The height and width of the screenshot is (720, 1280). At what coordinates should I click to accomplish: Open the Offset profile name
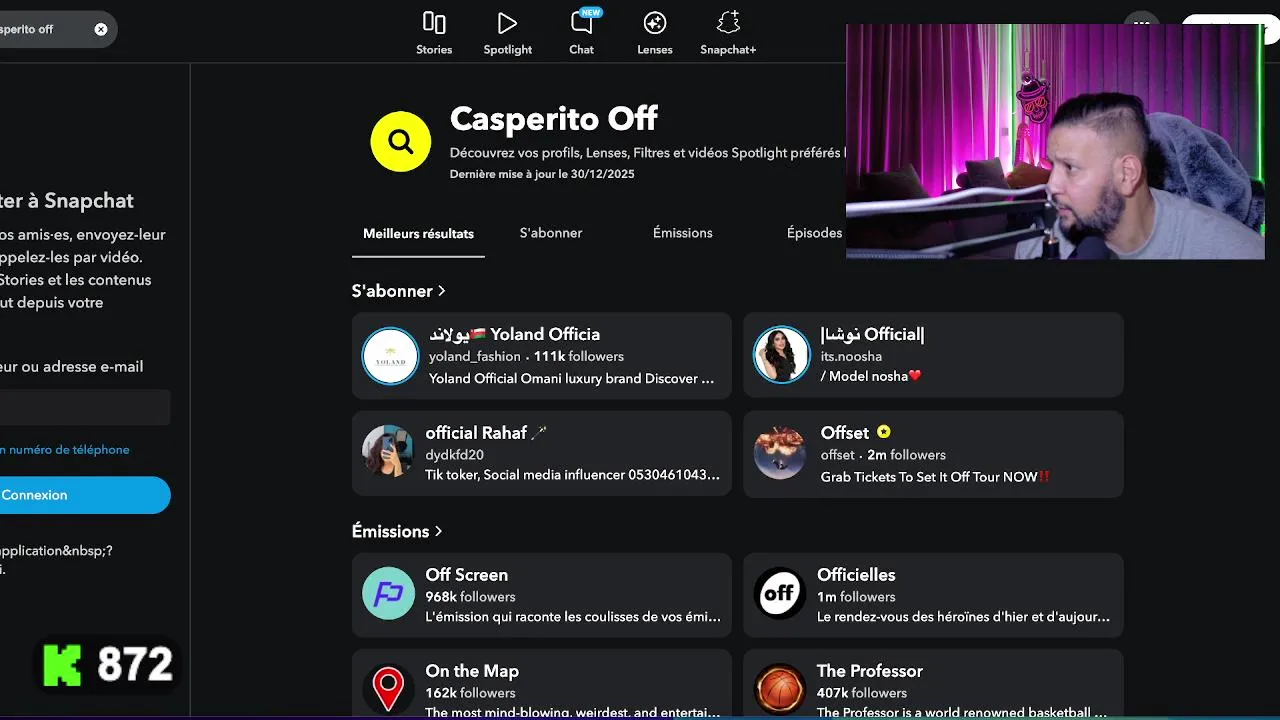[845, 433]
